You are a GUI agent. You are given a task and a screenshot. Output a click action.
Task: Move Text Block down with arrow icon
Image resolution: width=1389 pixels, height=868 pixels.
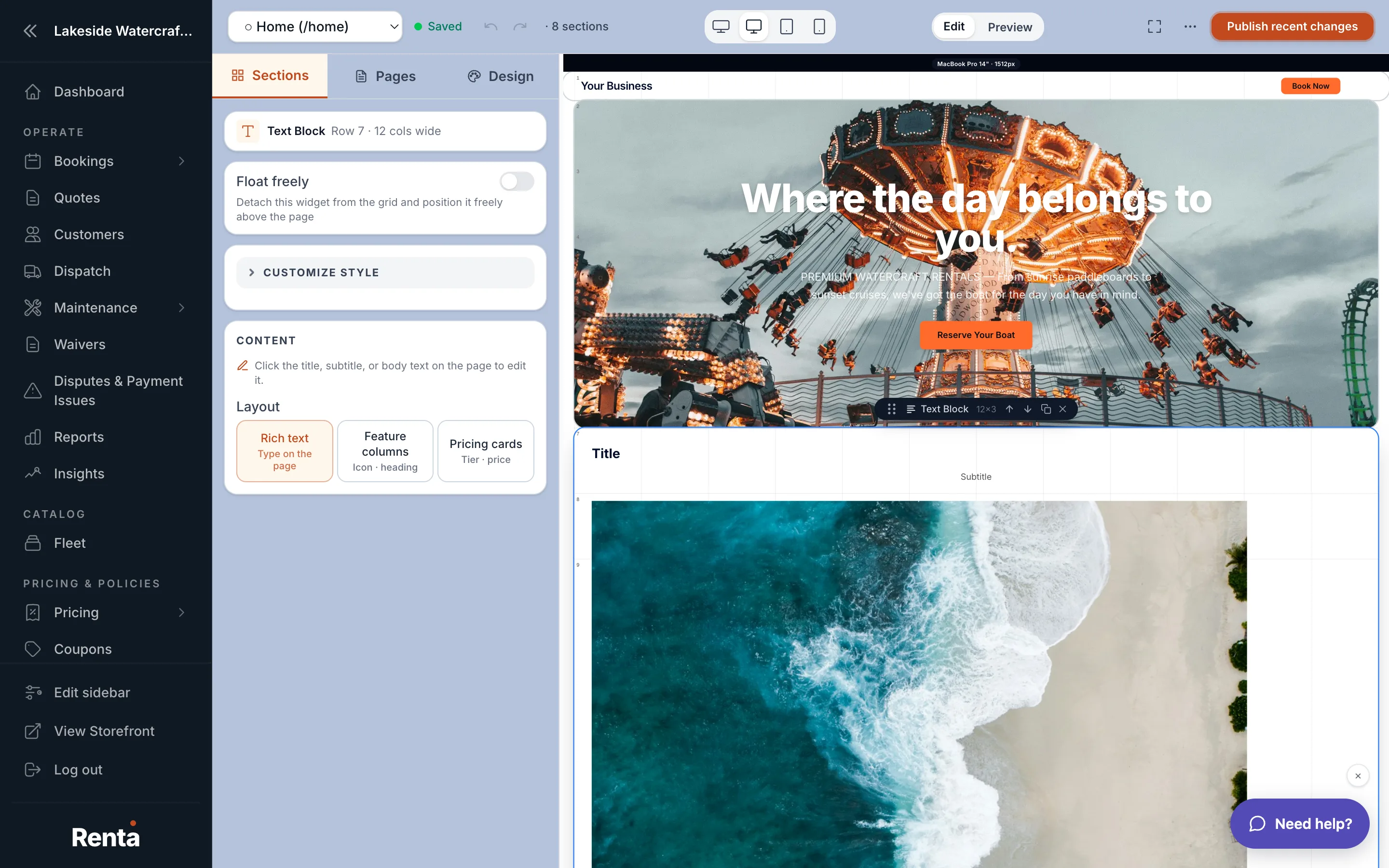tap(1027, 409)
